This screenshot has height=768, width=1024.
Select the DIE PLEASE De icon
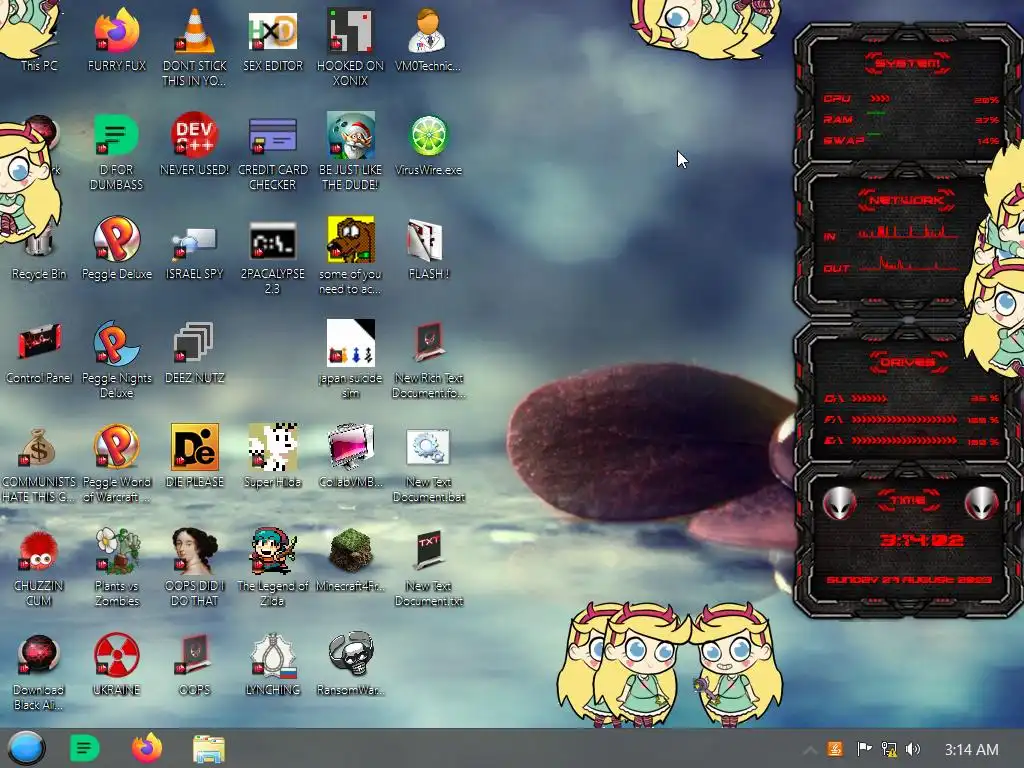(x=195, y=455)
